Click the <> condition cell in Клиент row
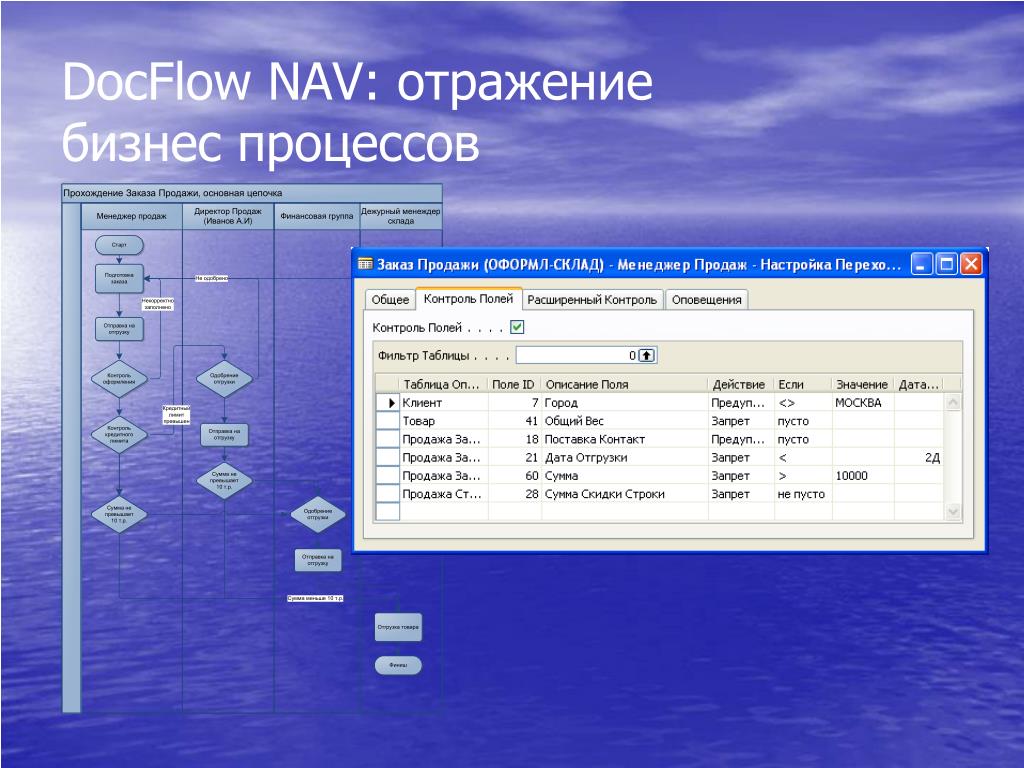Viewport: 1024px width, 768px height. tap(803, 403)
